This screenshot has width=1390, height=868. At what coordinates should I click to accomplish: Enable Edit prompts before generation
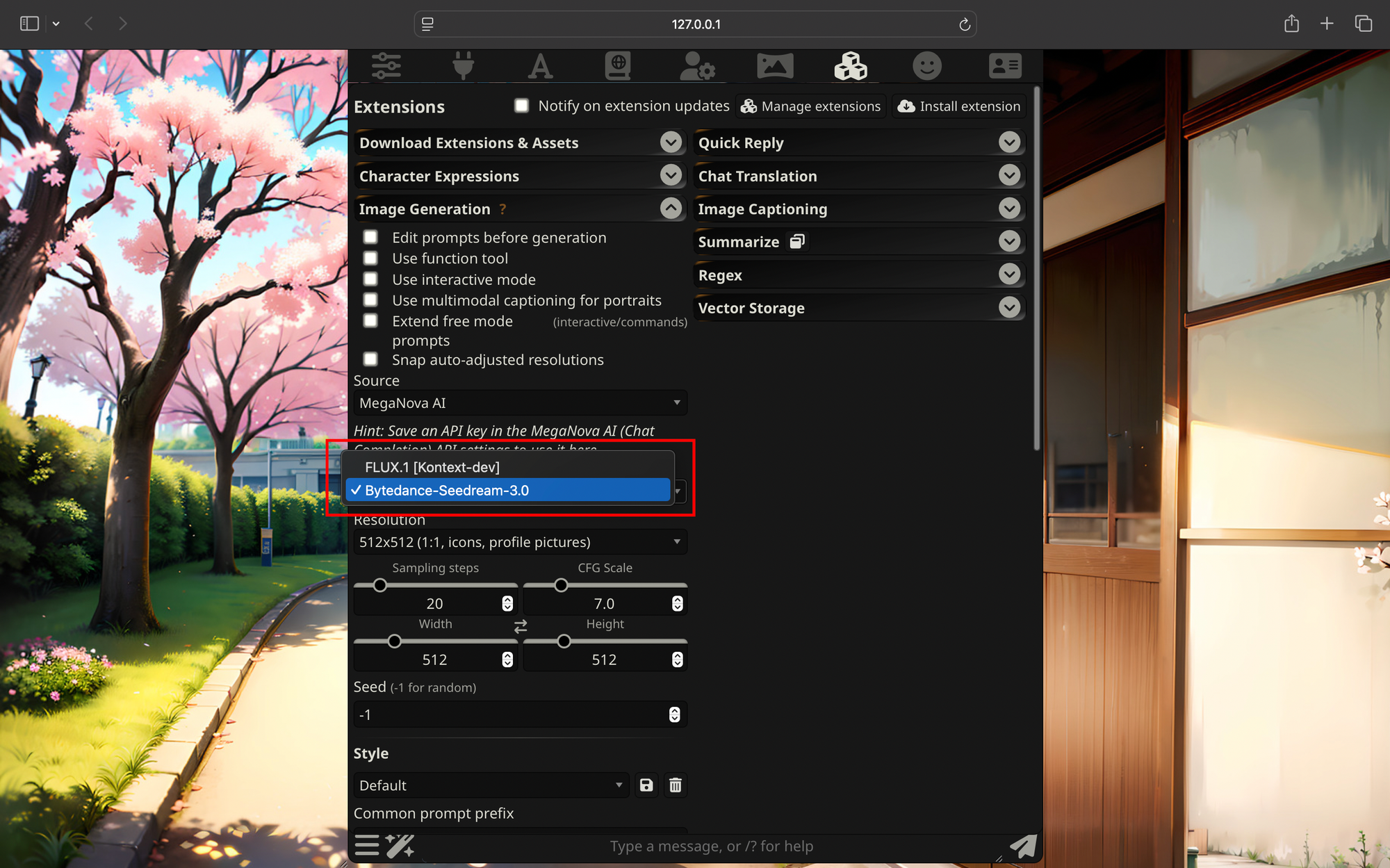pos(371,238)
